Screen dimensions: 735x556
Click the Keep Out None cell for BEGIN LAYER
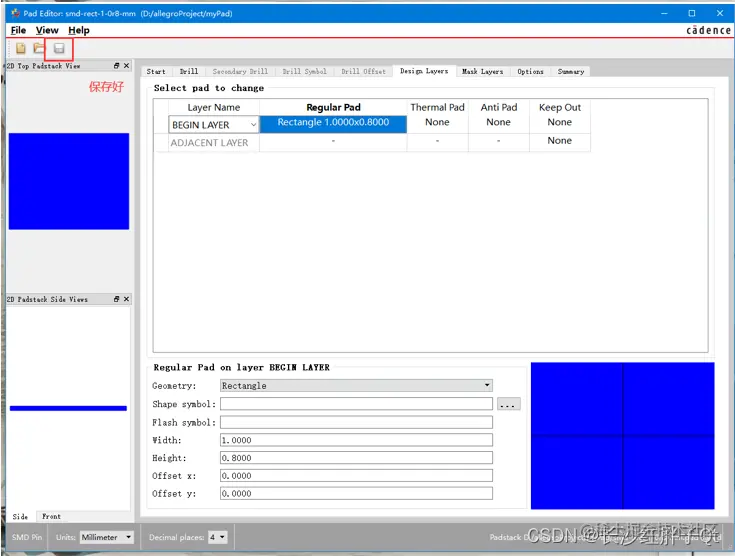point(560,122)
